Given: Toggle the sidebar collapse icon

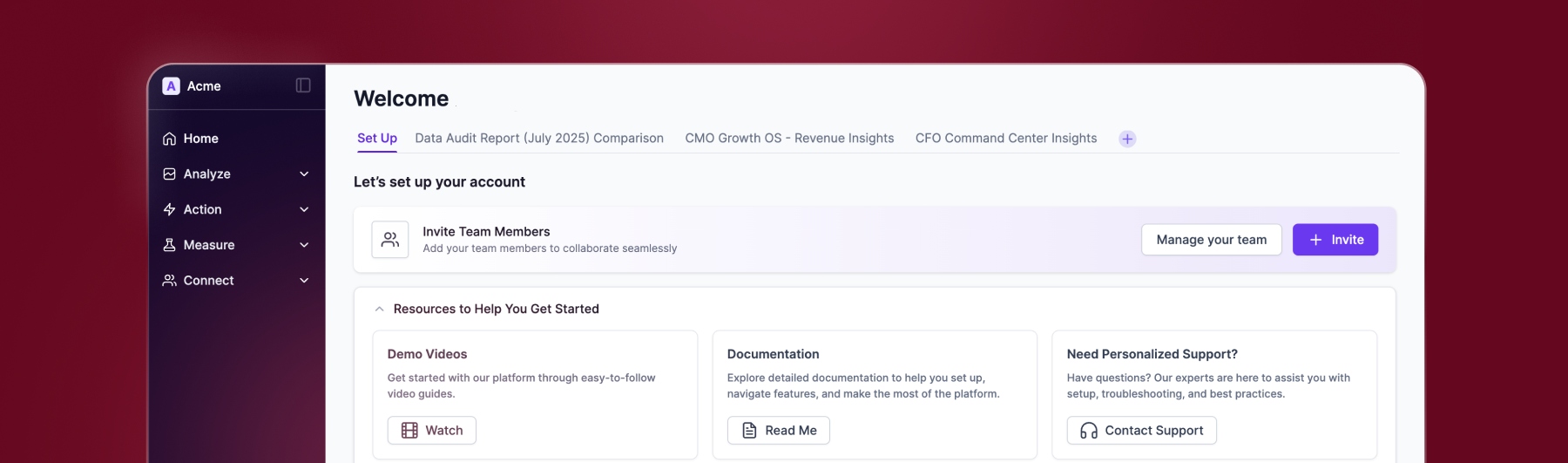Looking at the screenshot, I should [303, 85].
